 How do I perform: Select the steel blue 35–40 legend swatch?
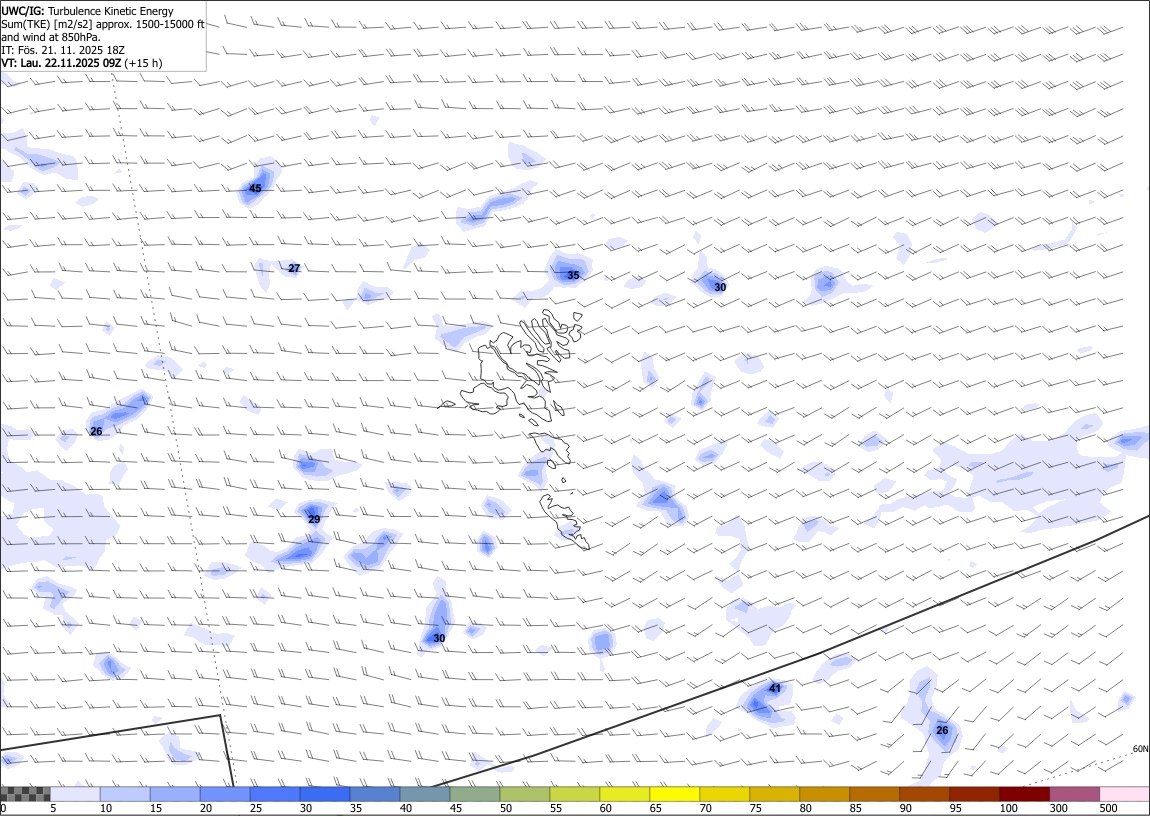[375, 794]
